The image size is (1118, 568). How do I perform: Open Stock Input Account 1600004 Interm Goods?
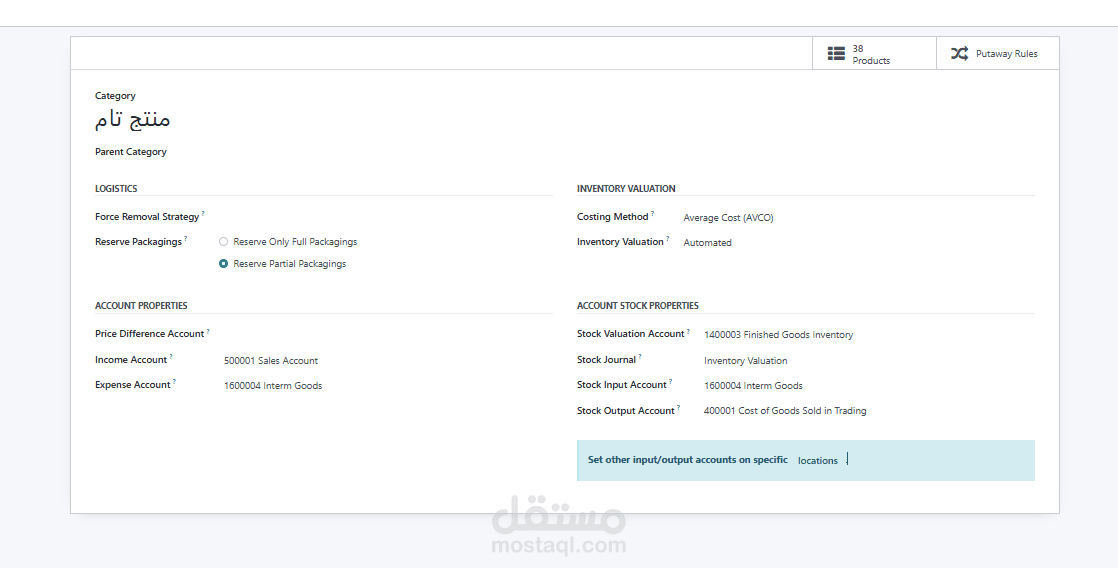click(753, 386)
